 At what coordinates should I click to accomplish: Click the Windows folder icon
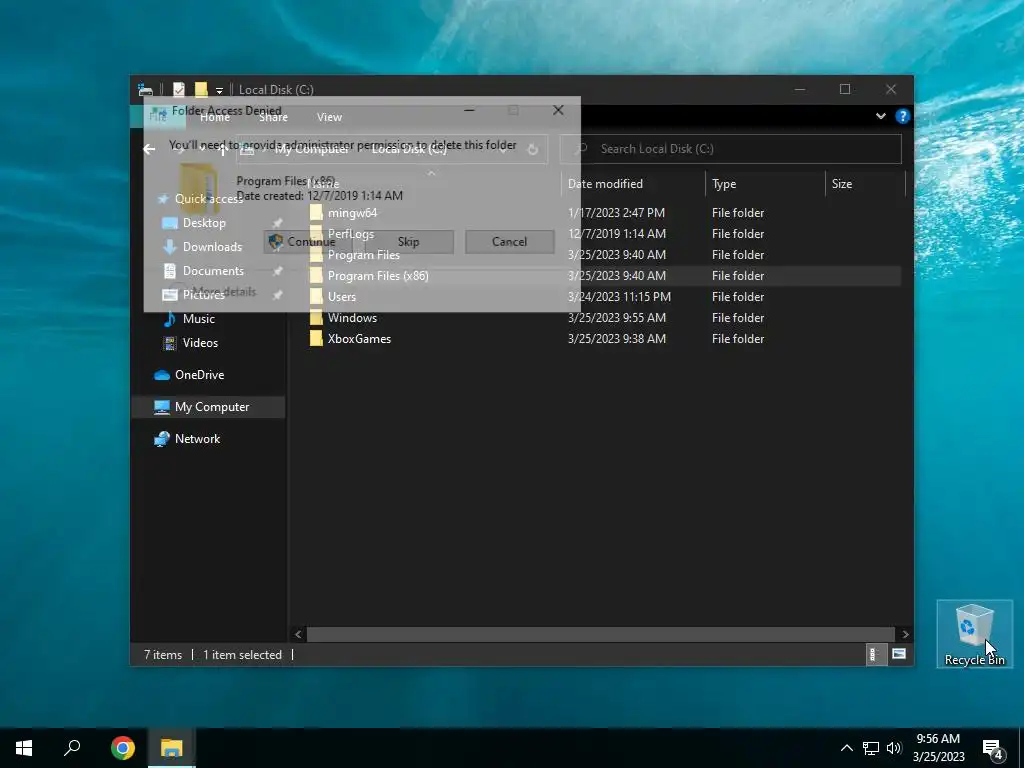tap(316, 317)
